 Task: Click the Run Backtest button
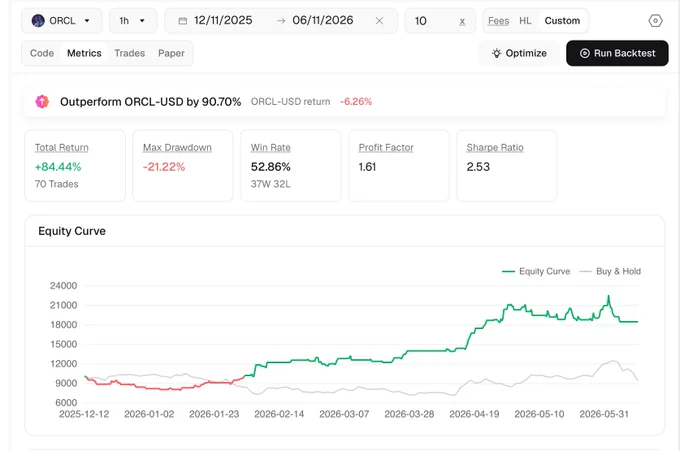(x=617, y=53)
